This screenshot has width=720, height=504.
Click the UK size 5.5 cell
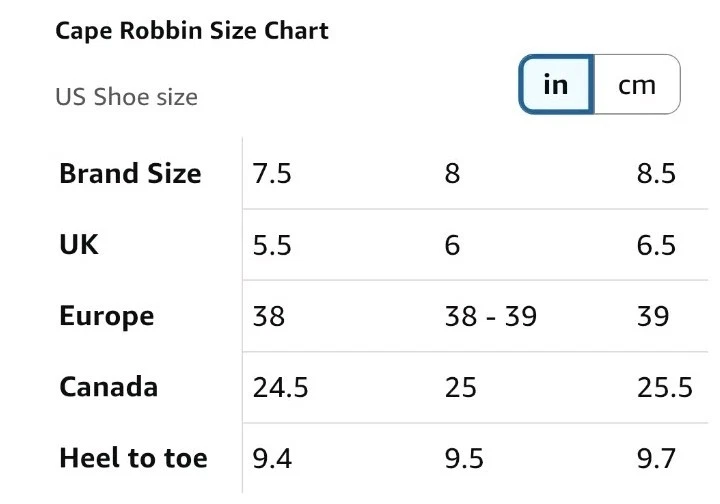click(272, 245)
